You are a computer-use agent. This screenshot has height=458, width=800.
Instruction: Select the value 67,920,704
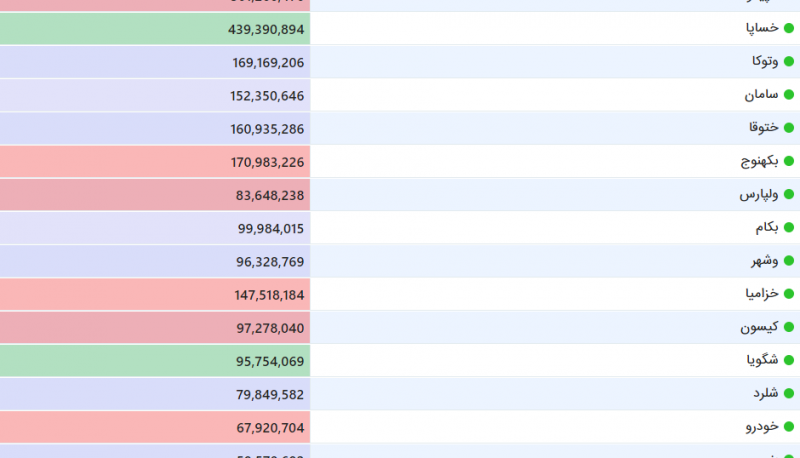coord(270,427)
